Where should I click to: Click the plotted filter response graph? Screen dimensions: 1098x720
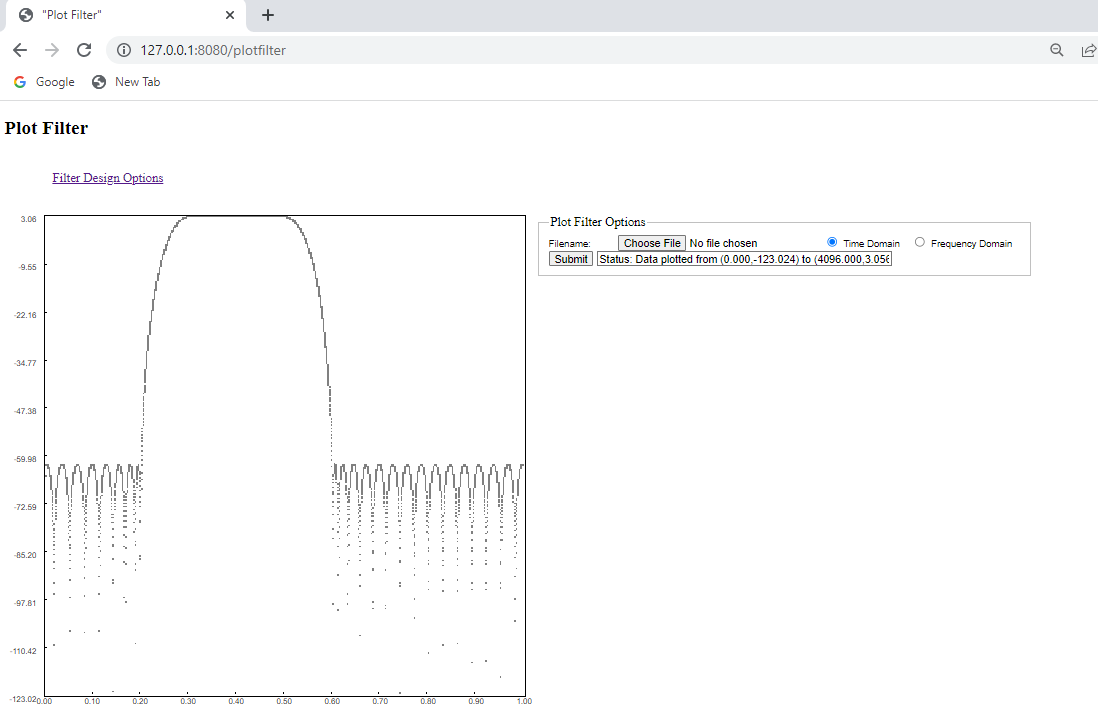point(284,457)
